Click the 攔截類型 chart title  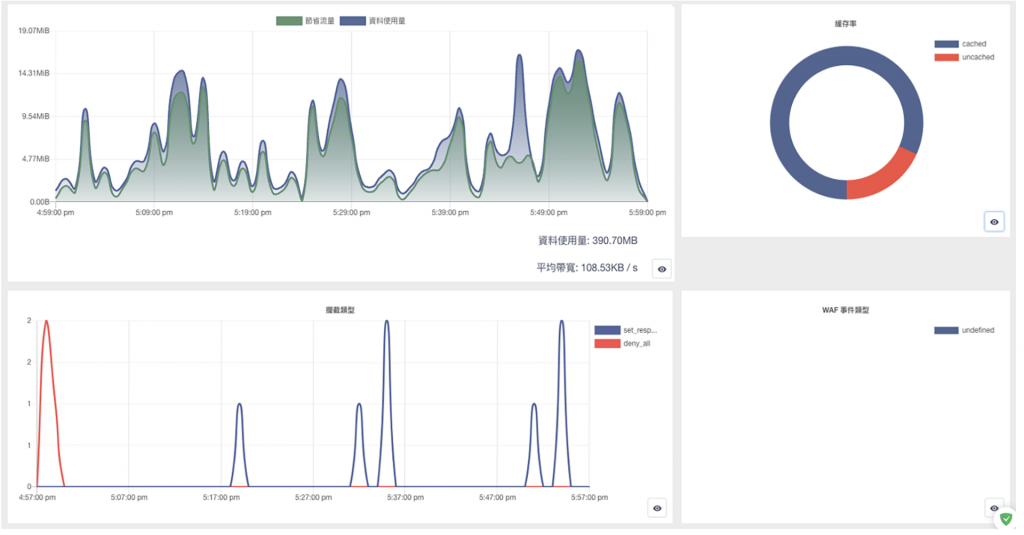[340, 310]
